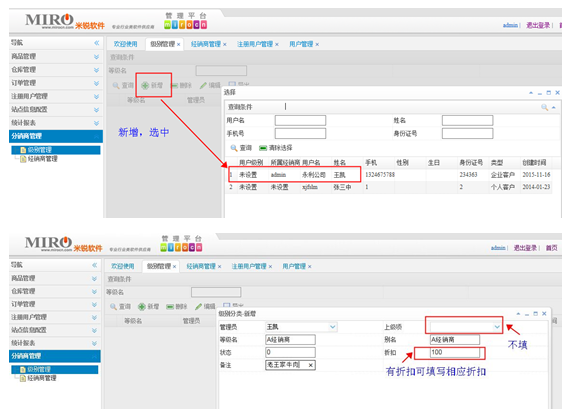The width and height of the screenshot is (563, 414).
Task: Collapse the 查询条件 panel inside 选择 dialog
Action: pos(553,107)
